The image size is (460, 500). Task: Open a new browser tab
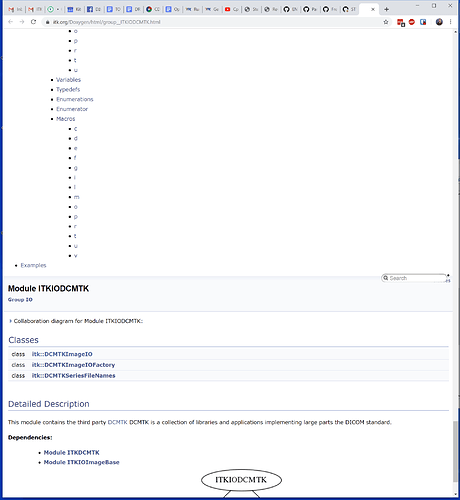coord(386,9)
